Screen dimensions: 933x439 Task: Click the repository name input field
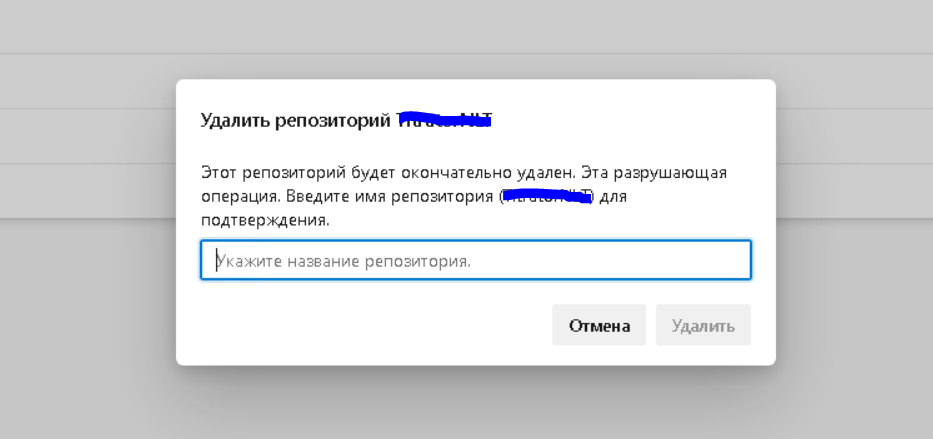475,260
